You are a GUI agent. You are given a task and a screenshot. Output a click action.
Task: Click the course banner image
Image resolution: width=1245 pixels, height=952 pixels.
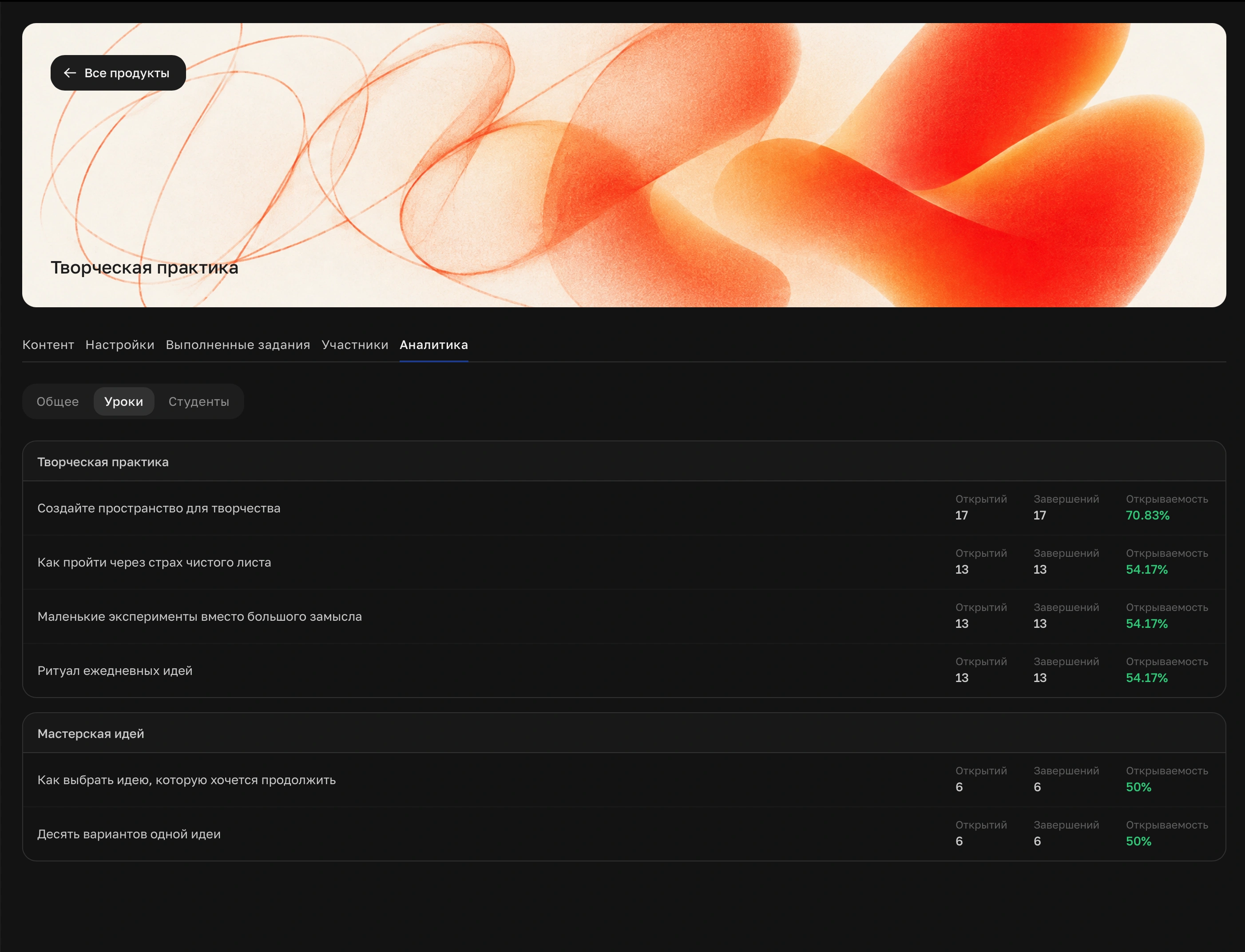pos(624,165)
